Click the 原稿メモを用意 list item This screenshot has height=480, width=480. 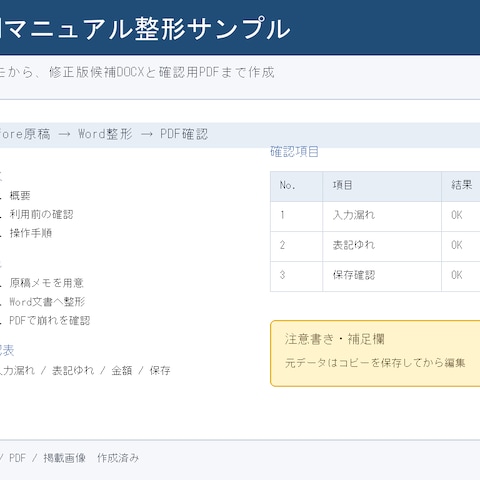click(46, 283)
